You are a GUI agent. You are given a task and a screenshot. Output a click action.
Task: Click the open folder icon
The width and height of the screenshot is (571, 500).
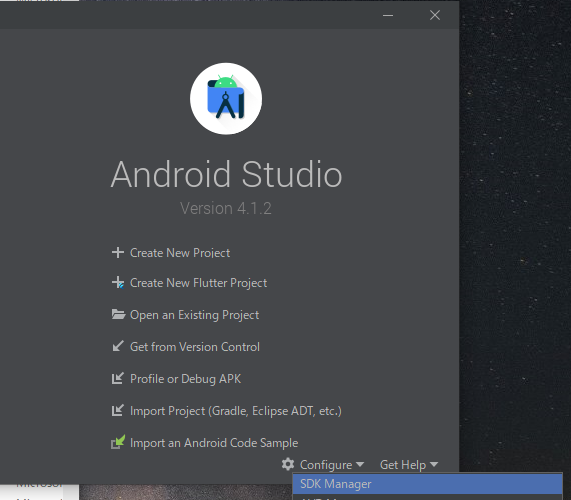coord(118,314)
